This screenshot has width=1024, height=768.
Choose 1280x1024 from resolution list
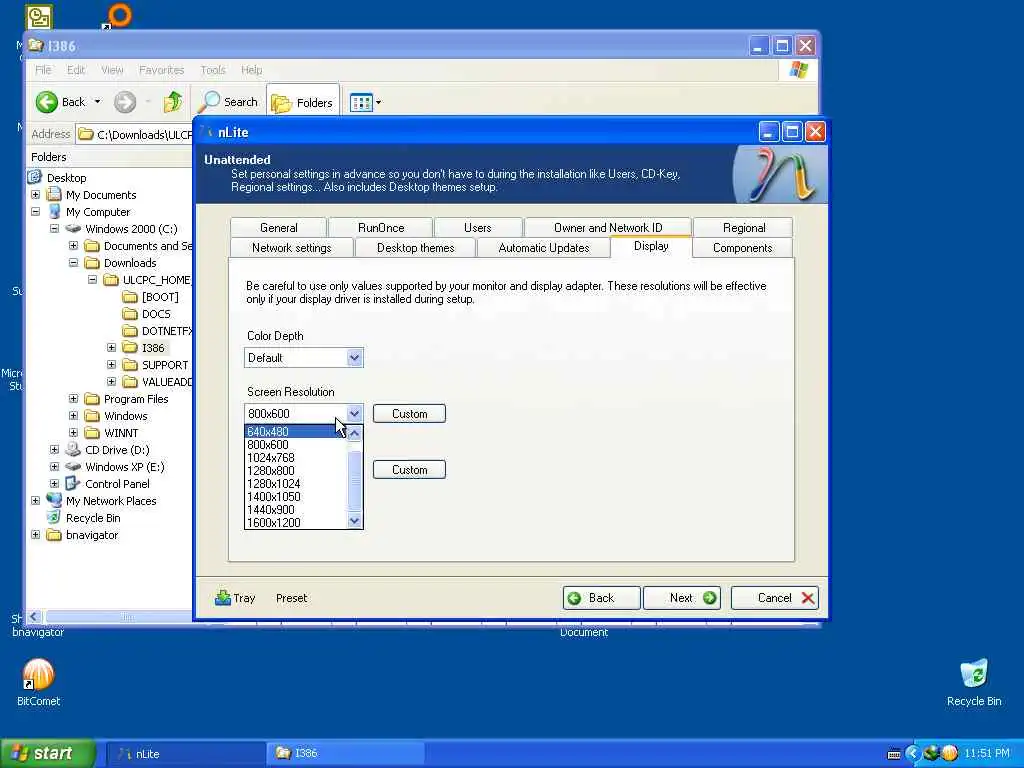pyautogui.click(x=295, y=484)
